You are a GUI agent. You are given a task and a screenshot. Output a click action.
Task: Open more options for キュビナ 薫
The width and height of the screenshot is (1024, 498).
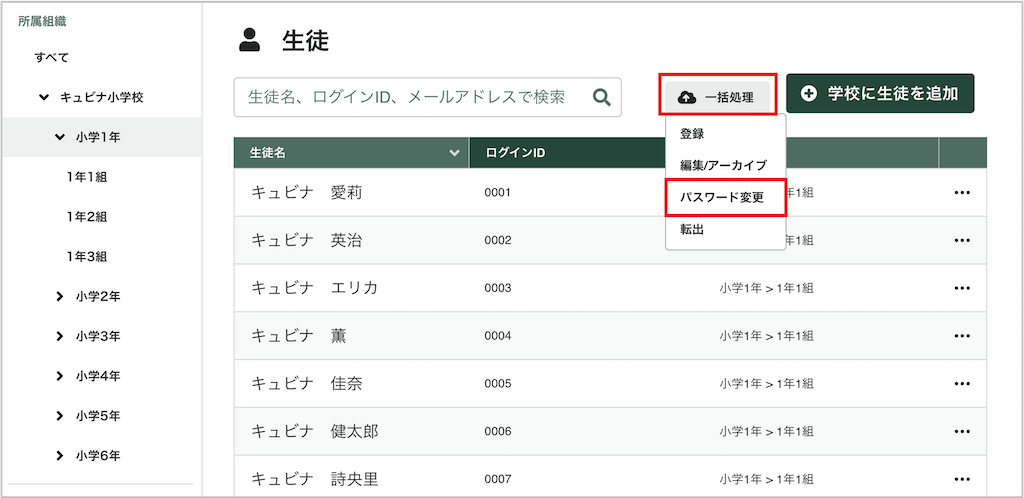pyautogui.click(x=961, y=335)
